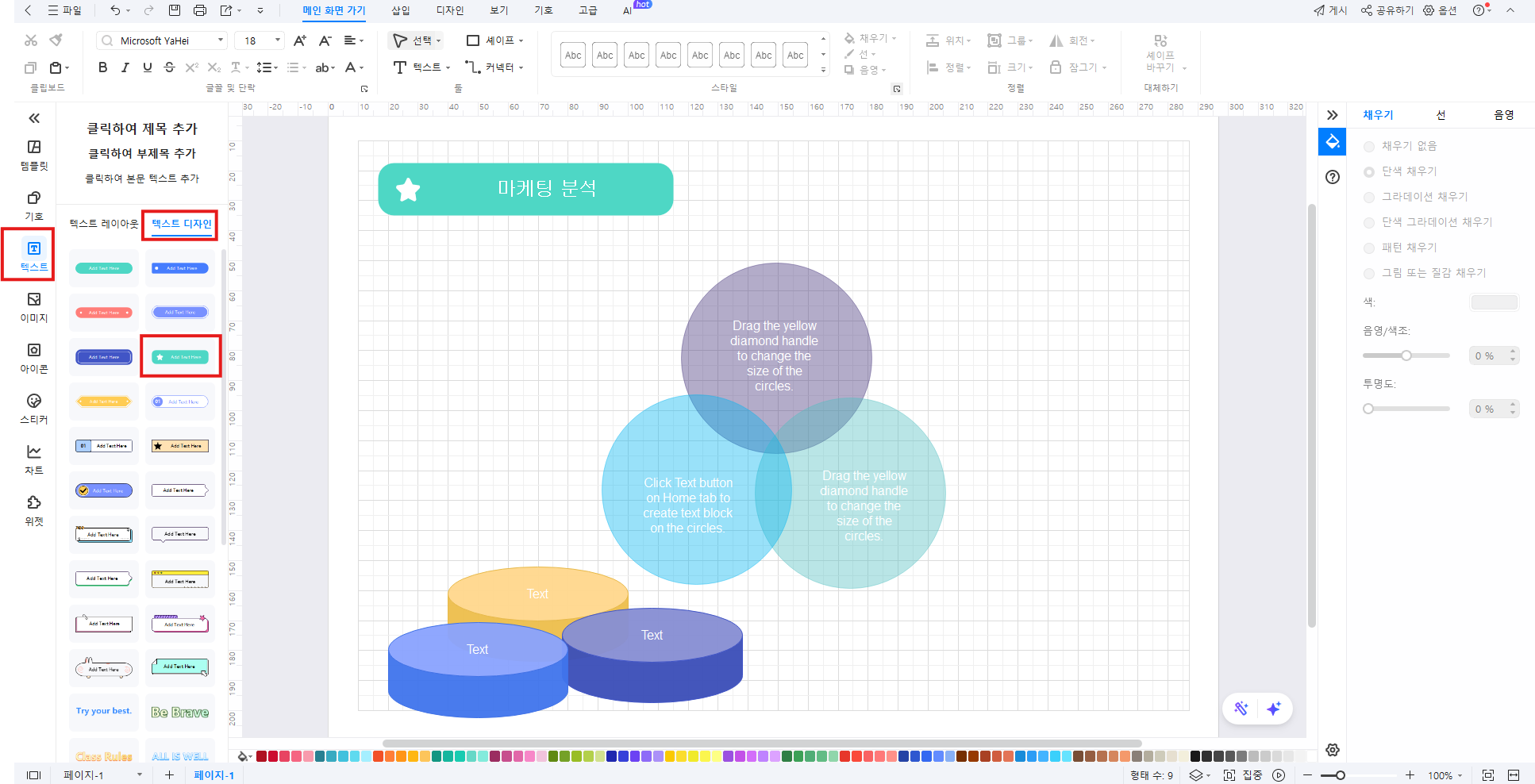The image size is (1535, 784).
Task: Click the 게시 publish button
Action: tap(1330, 10)
